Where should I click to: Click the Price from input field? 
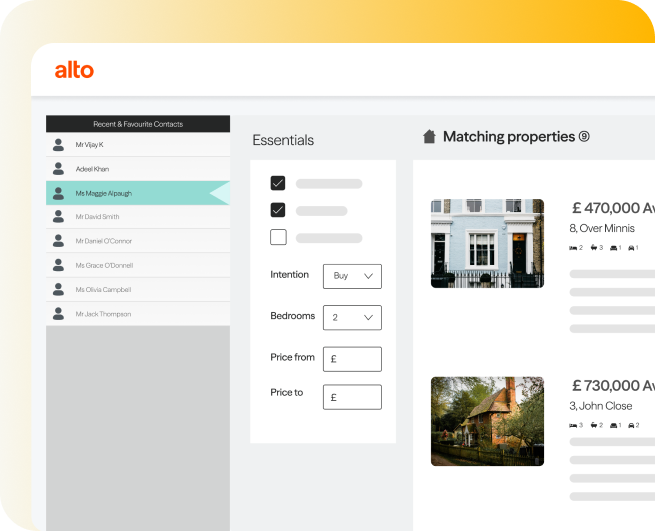[352, 359]
